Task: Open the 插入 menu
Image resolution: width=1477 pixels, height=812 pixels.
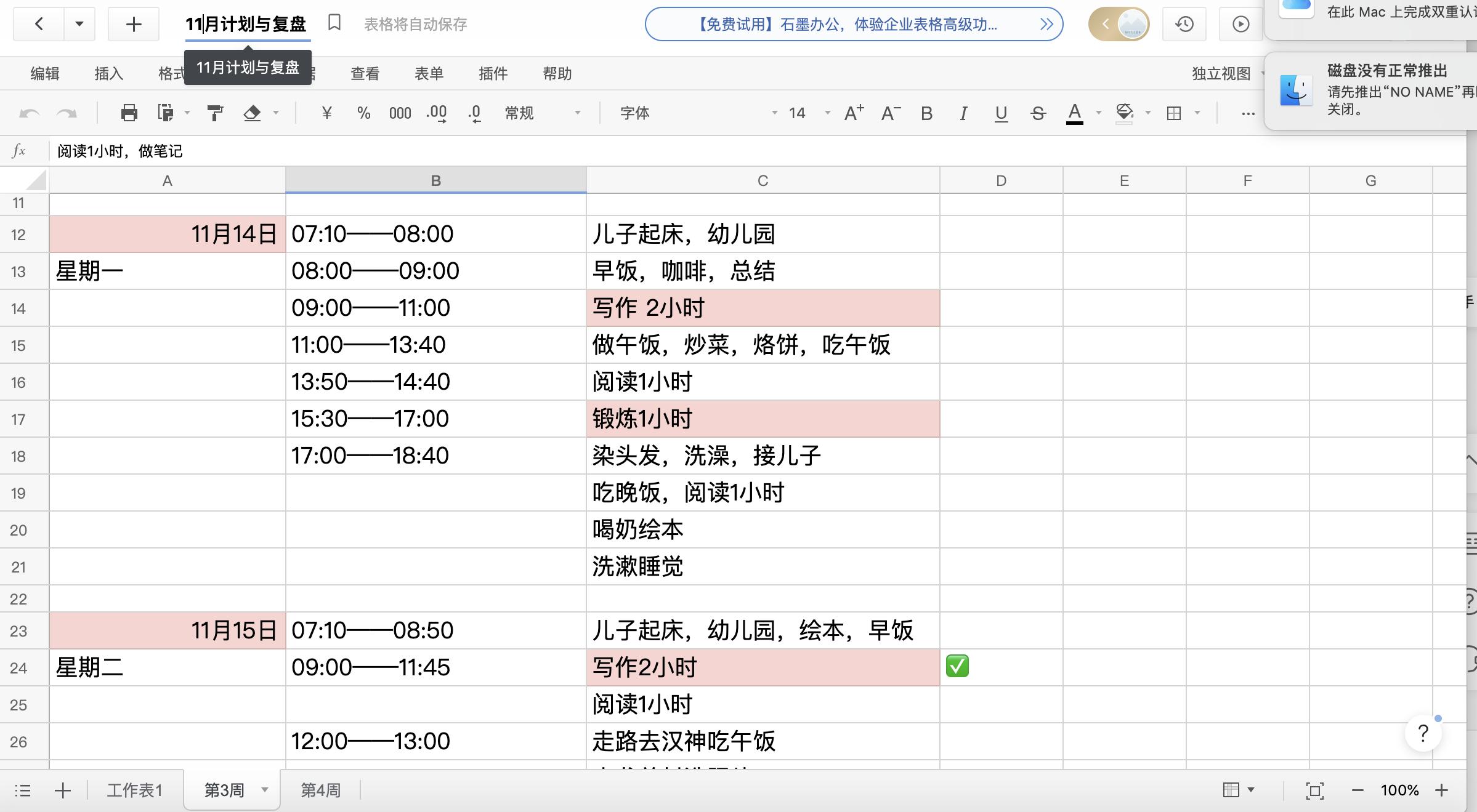Action: 108,73
